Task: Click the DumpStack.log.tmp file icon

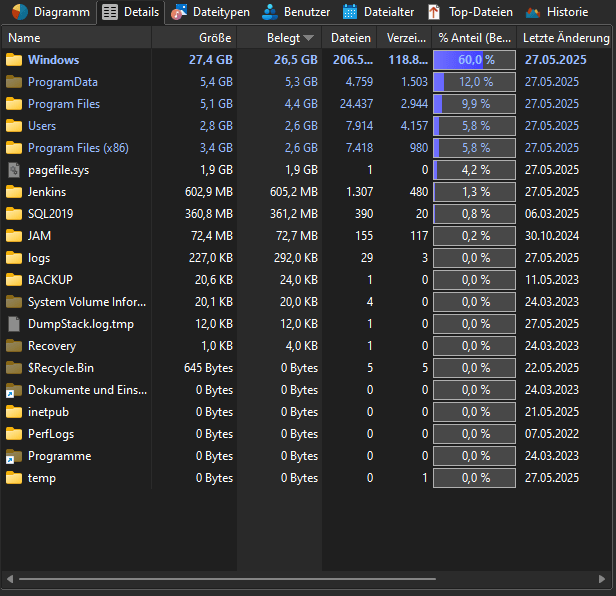Action: [x=14, y=324]
